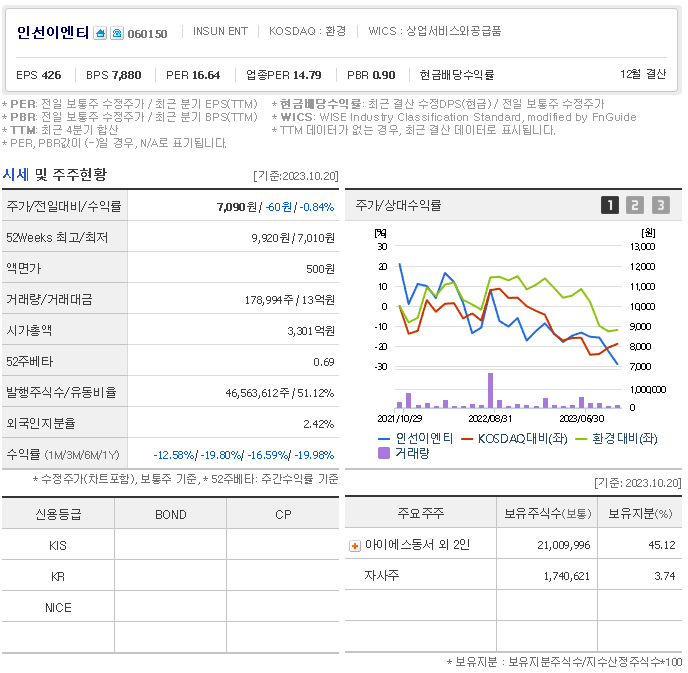Click the 시가총액 3,301억원 value

coord(311,331)
